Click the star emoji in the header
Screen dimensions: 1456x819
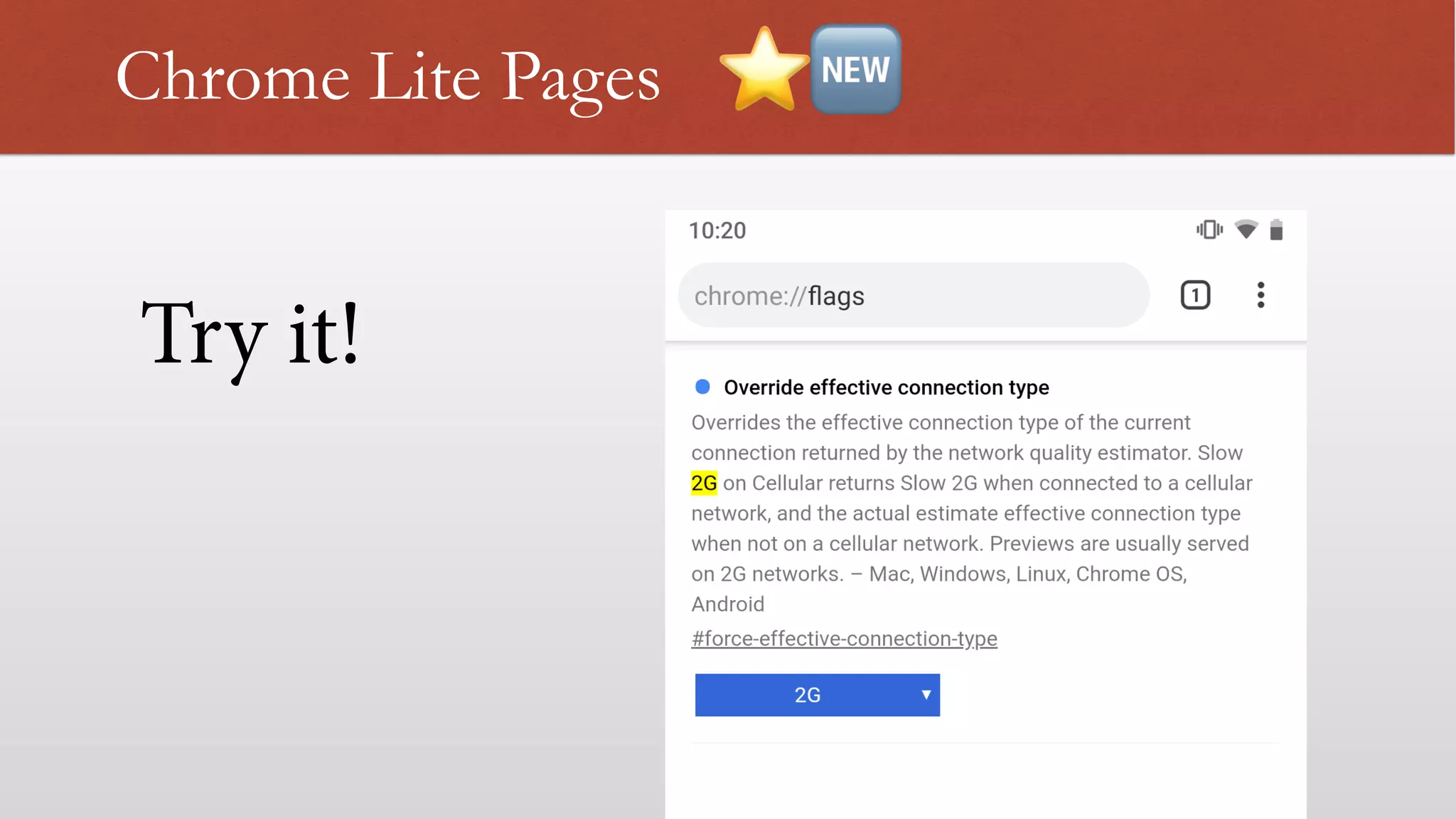pos(765,69)
